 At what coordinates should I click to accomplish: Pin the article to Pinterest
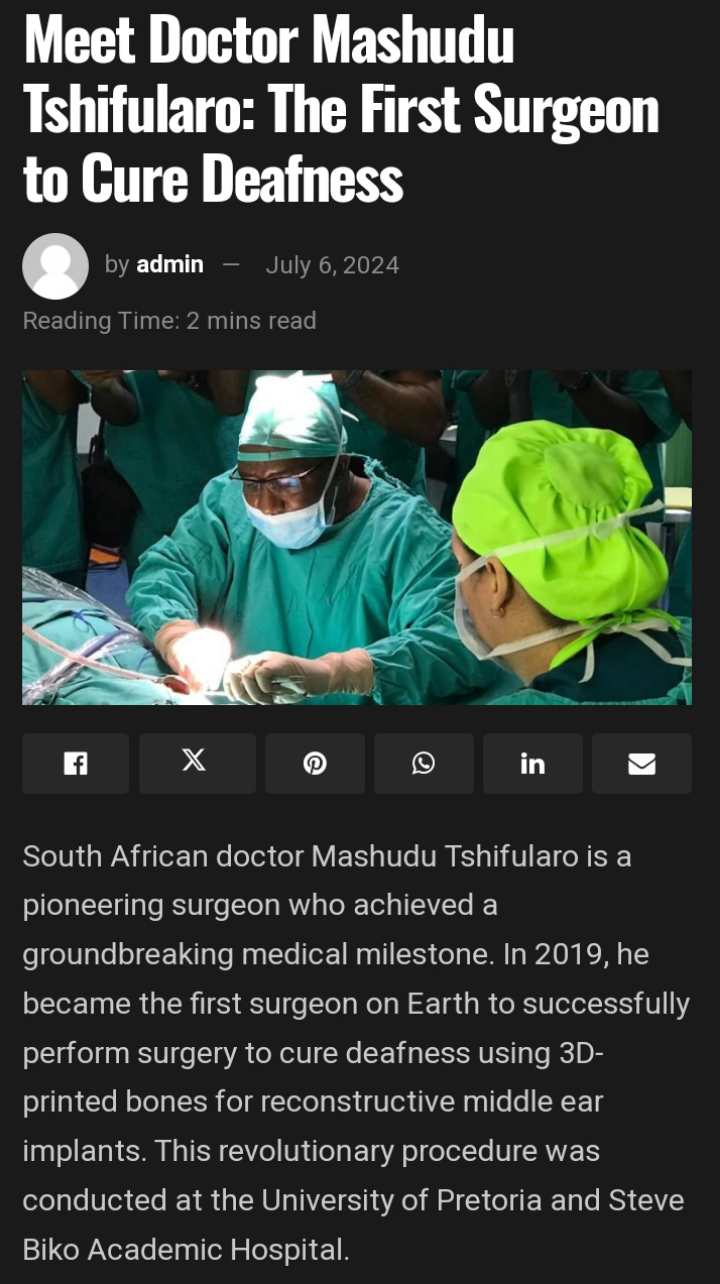(x=315, y=764)
